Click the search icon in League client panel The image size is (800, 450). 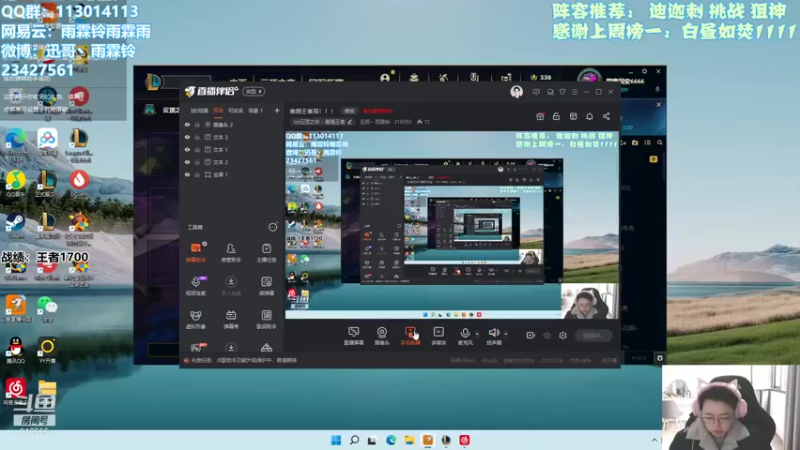coord(660,143)
